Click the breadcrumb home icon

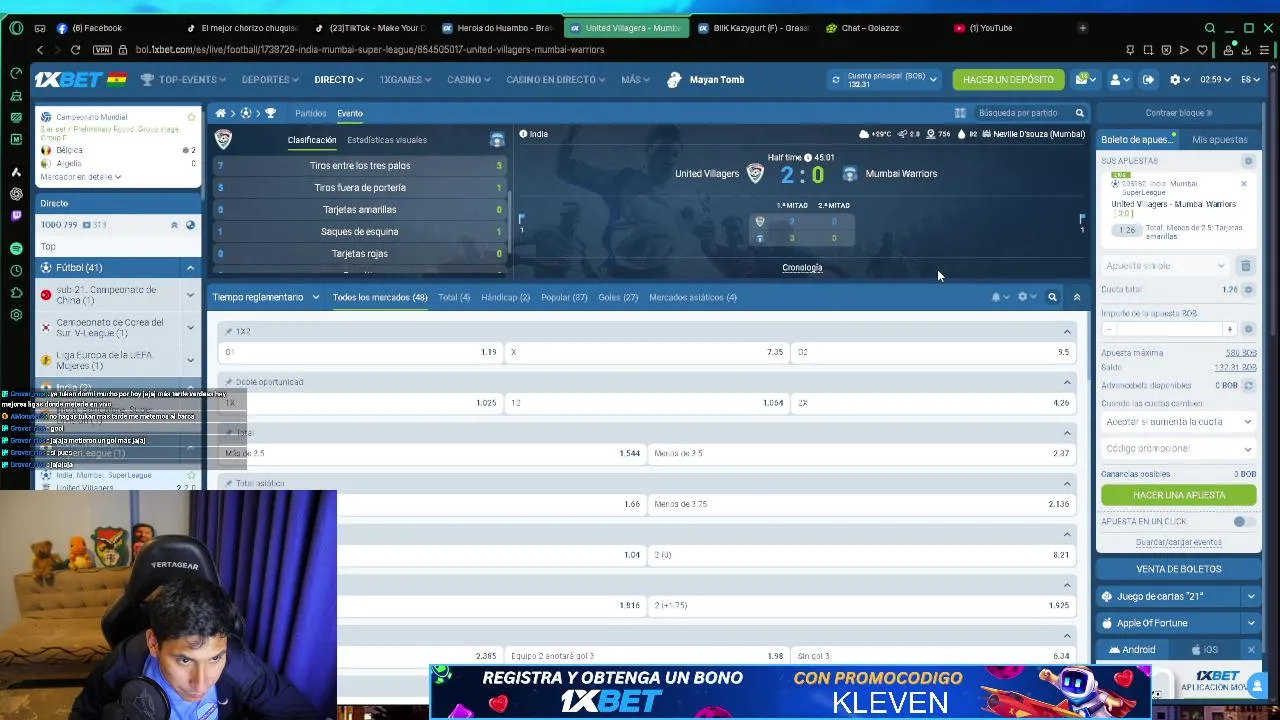[x=220, y=113]
